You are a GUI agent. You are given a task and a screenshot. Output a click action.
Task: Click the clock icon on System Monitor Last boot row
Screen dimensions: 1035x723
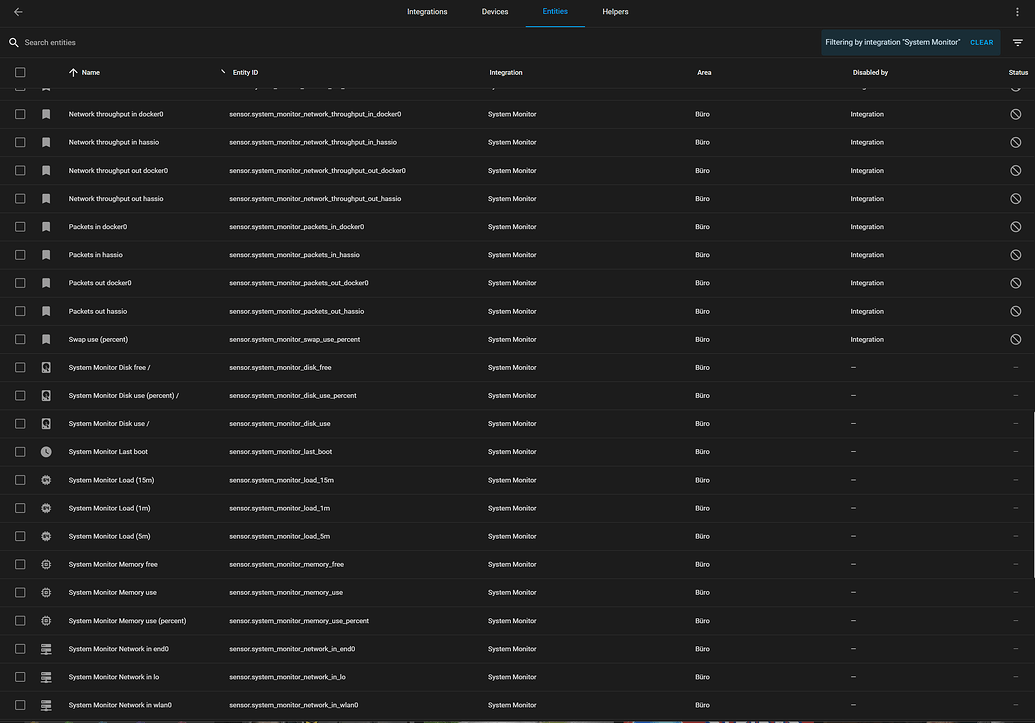click(46, 451)
